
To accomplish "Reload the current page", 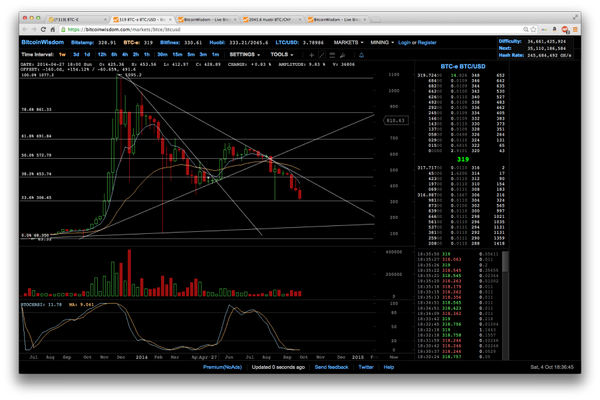I will click(43, 29).
